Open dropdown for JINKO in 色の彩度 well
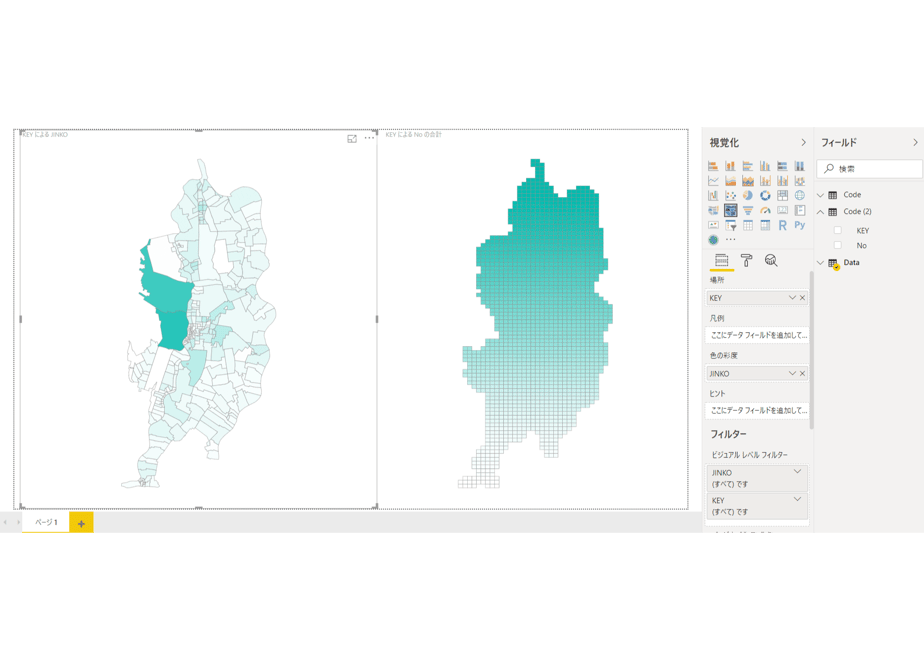 tap(792, 373)
